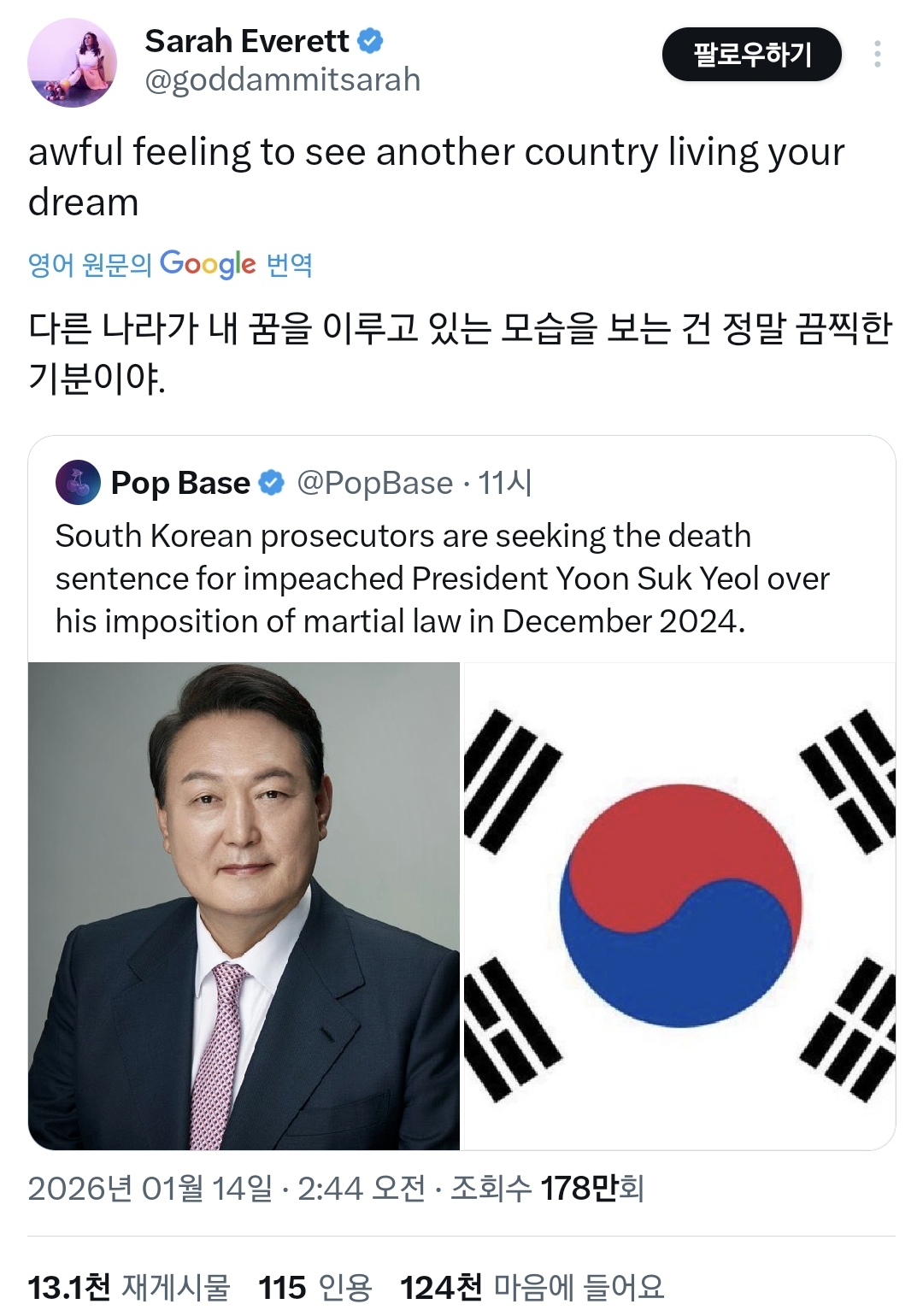This screenshot has height=1316, width=923.
Task: View the 13.1천 재게시물 reposts list
Action: pos(129,1287)
